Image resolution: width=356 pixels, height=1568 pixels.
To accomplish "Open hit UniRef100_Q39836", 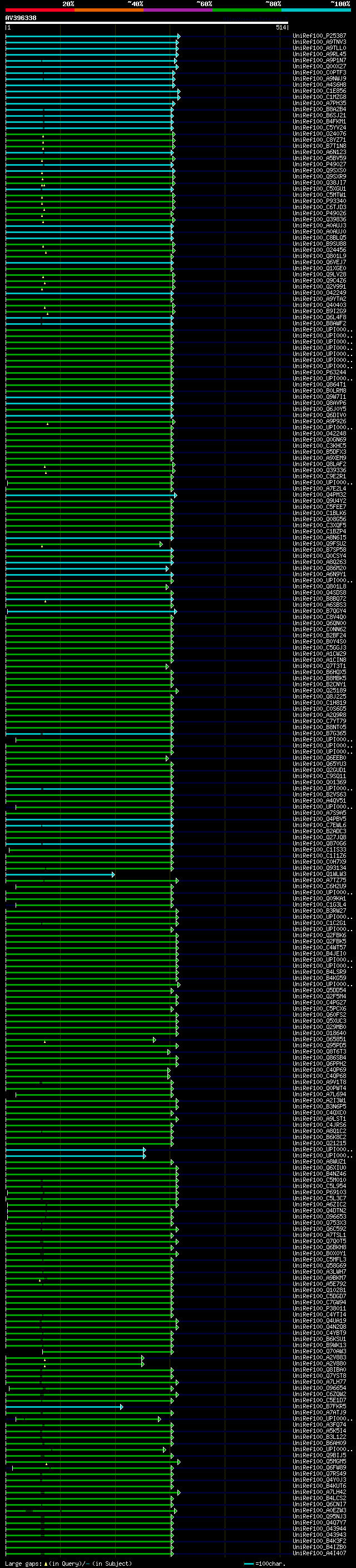I will pyautogui.click(x=319, y=219).
